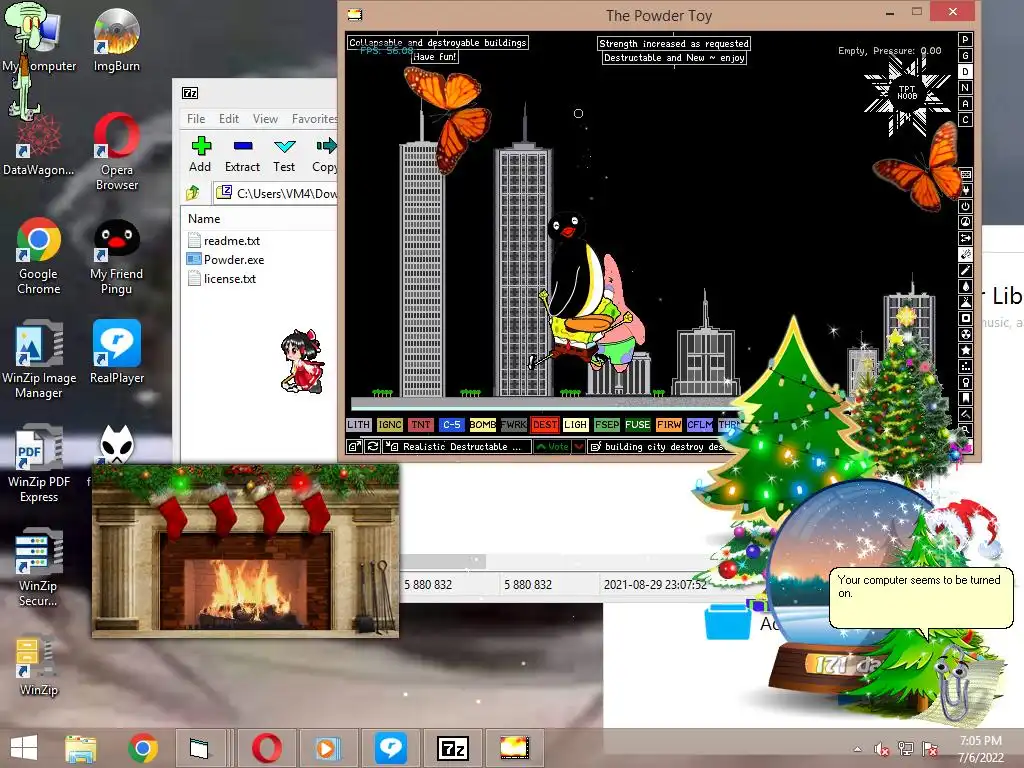This screenshot has width=1024, height=768.
Task: Open the File menu in 7-Zip
Action: coord(196,119)
